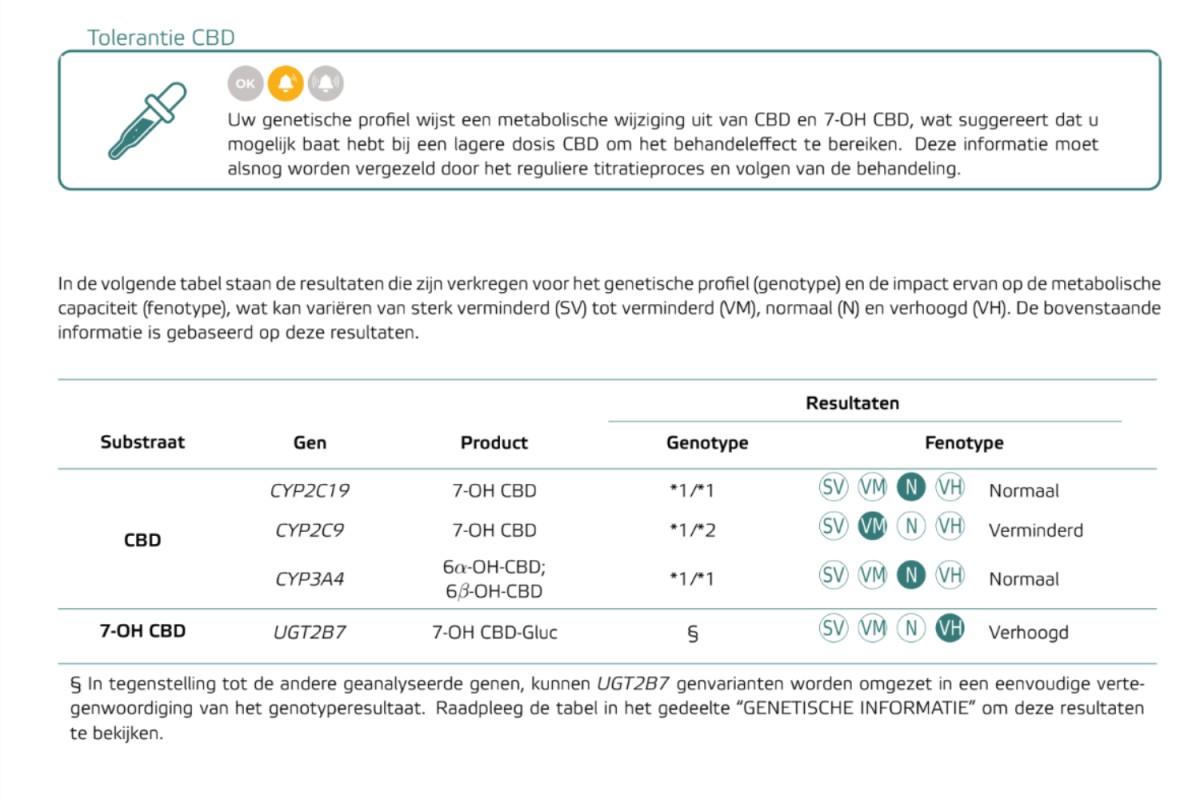Click the SV circle in UGT2B7 row
The image size is (1200, 800).
click(x=833, y=629)
